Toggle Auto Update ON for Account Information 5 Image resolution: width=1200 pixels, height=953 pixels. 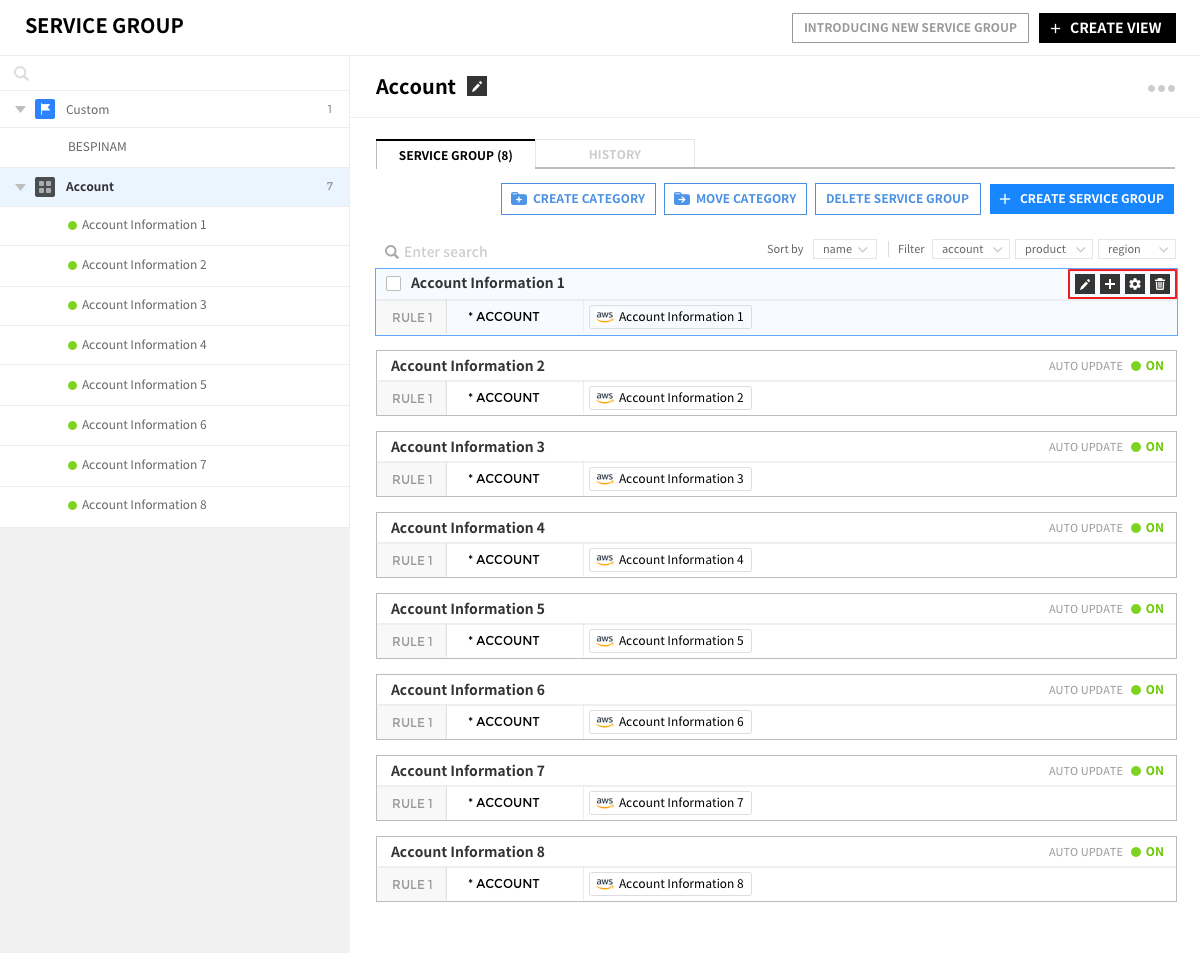[x=1147, y=609]
